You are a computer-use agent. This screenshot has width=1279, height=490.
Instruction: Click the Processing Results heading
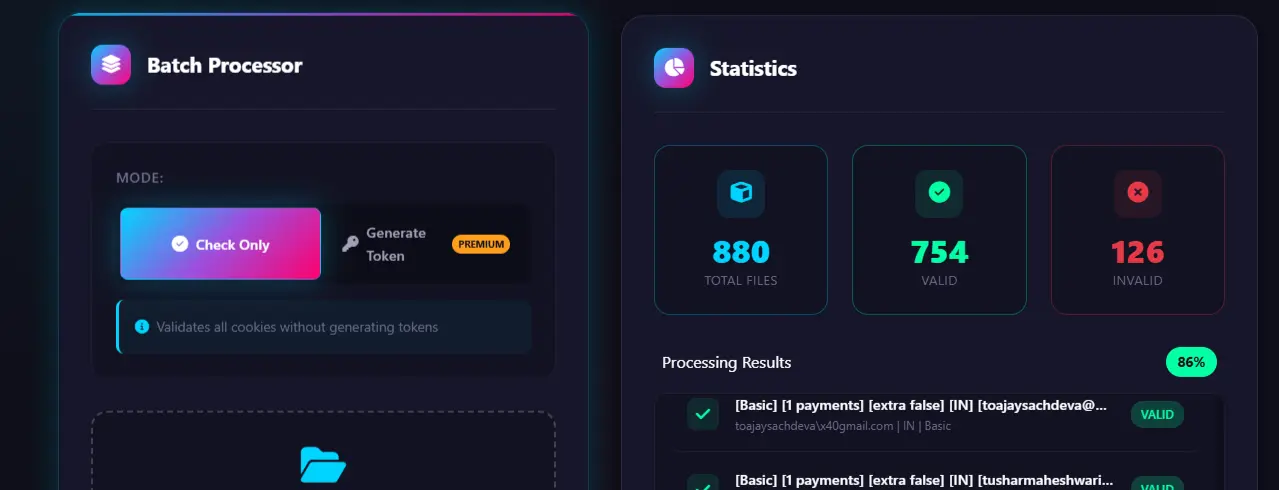click(x=726, y=362)
